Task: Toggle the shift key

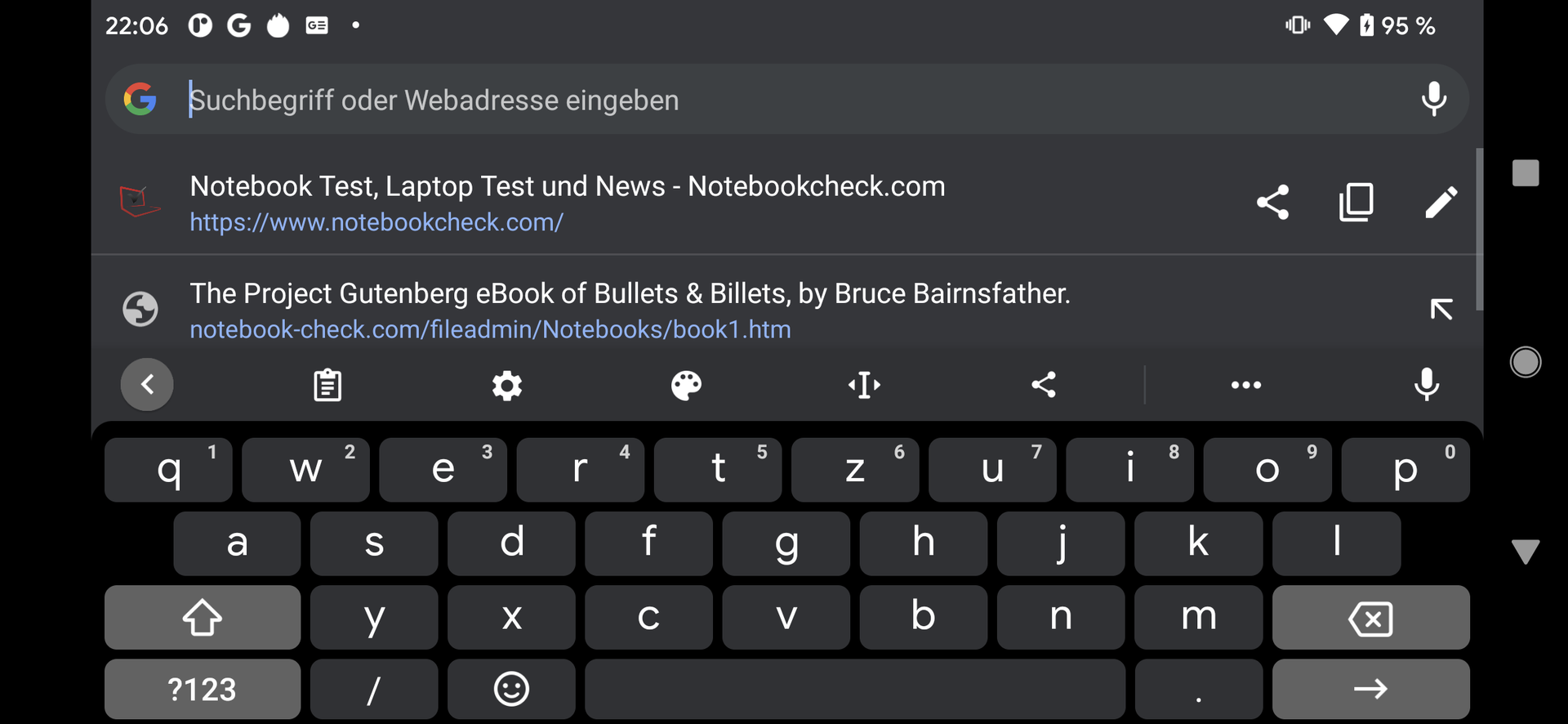Action: pos(202,618)
